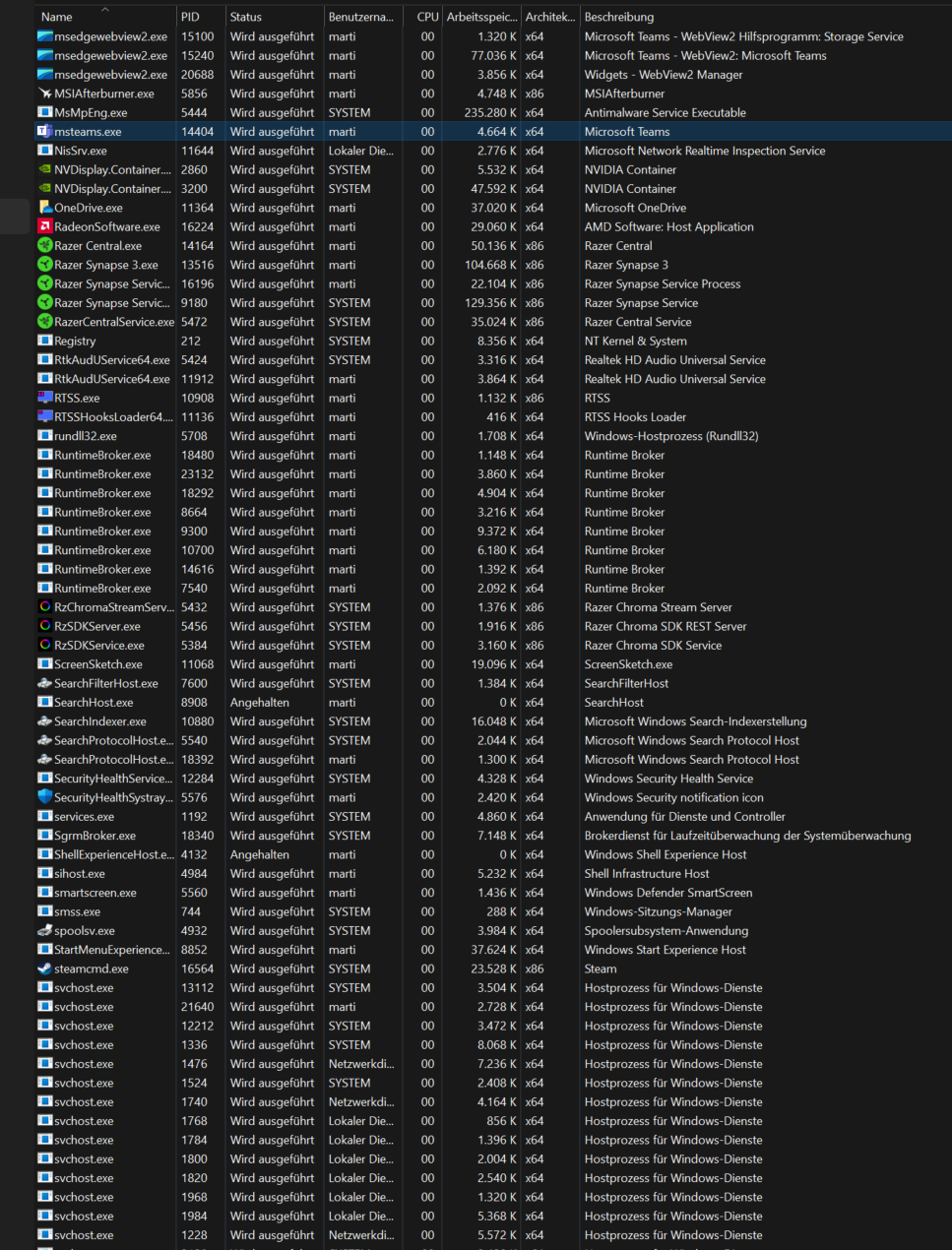The width and height of the screenshot is (952, 1250).
Task: Click 'Angehalten' status of ShellExperienceHost
Action: [x=260, y=854]
